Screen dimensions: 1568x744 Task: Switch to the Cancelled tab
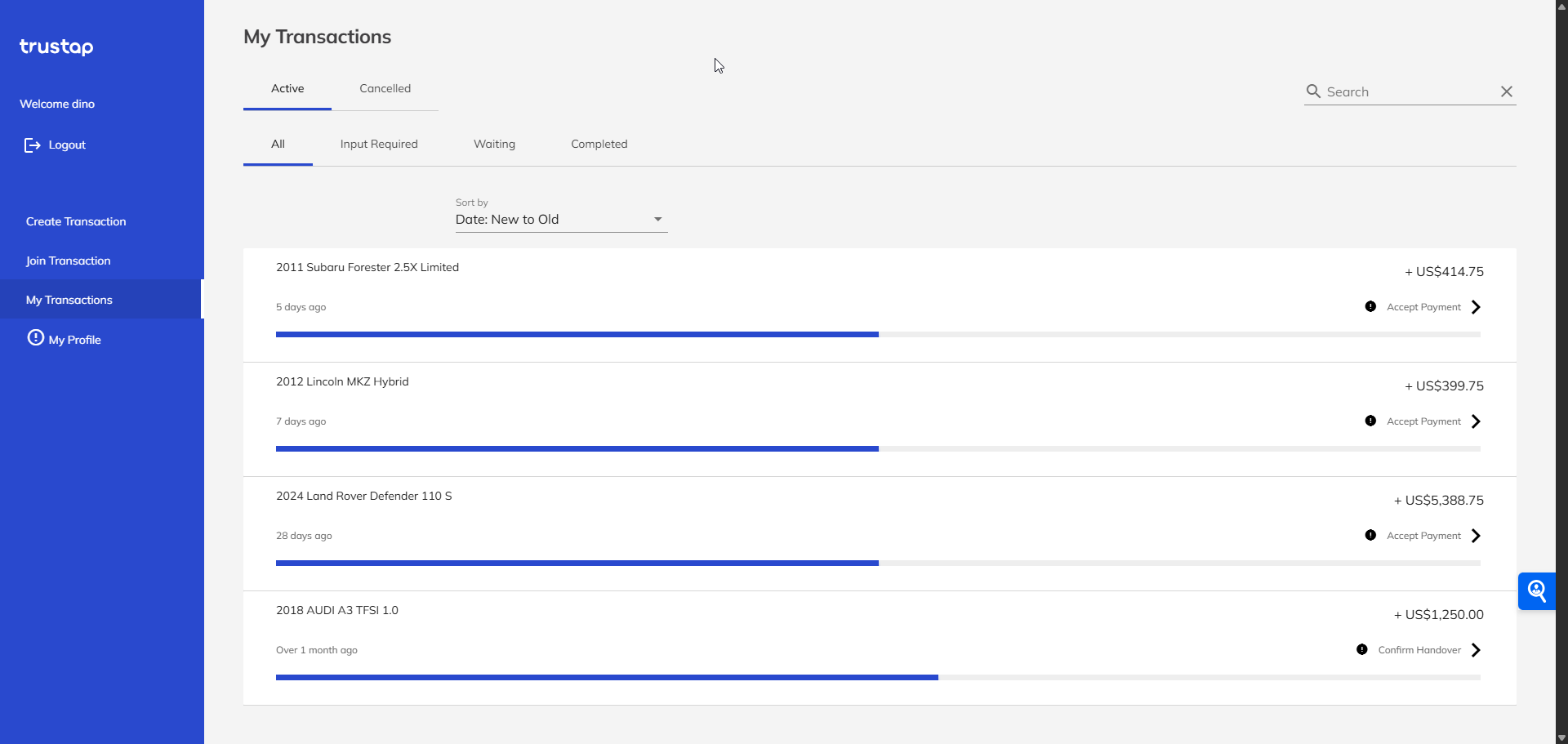click(385, 89)
